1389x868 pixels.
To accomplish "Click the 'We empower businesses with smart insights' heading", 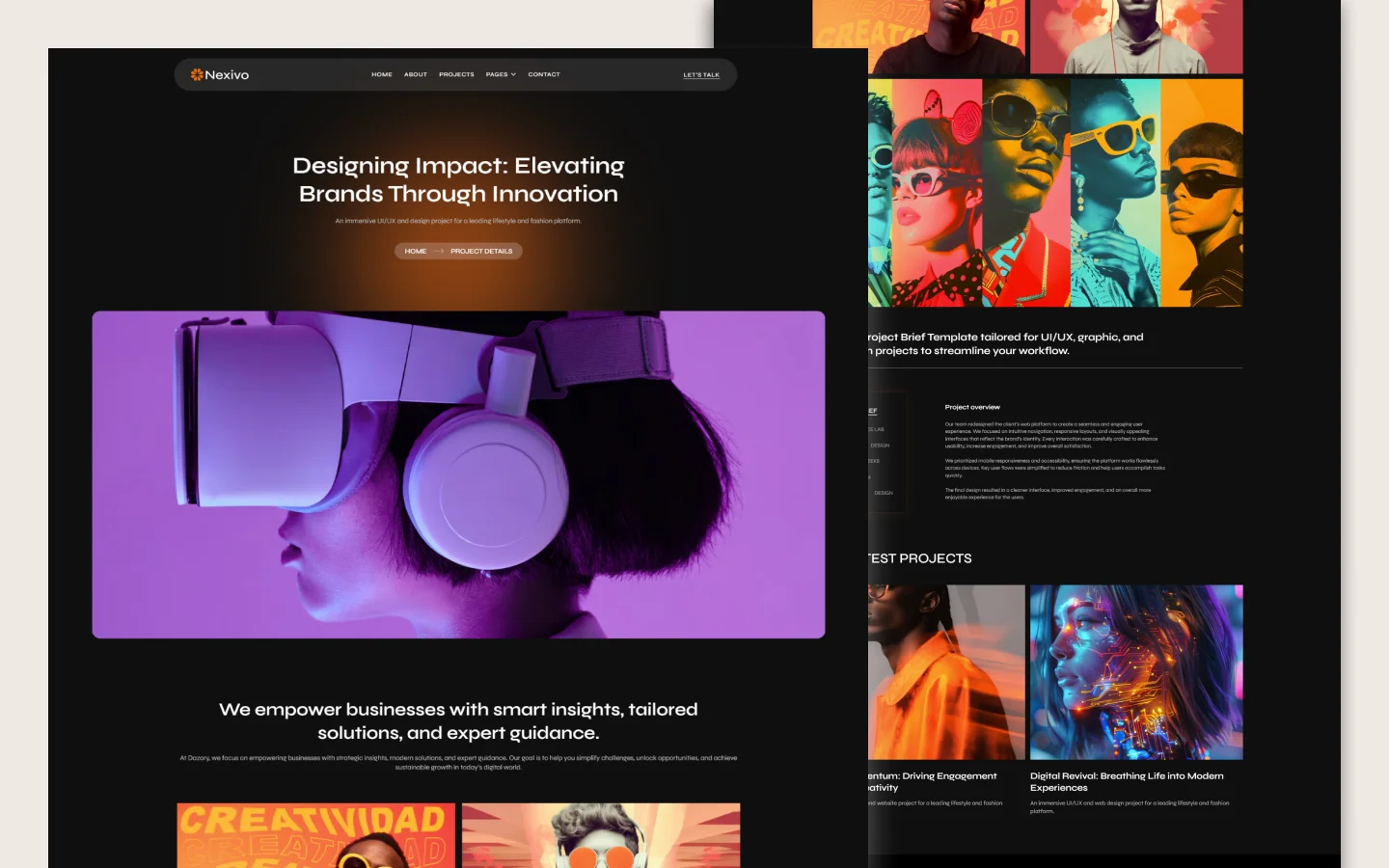I will click(x=458, y=720).
